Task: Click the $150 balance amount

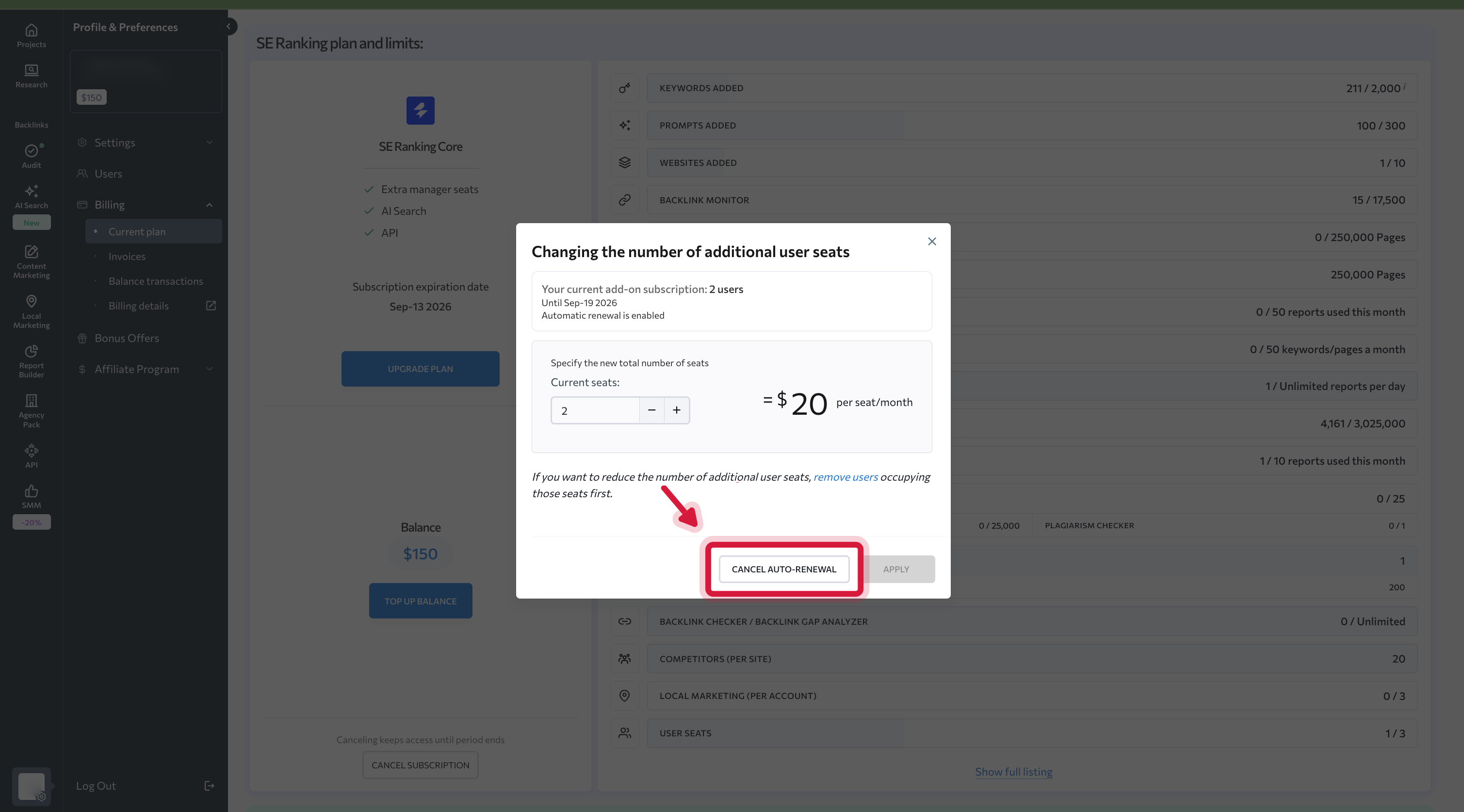Action: click(x=420, y=553)
